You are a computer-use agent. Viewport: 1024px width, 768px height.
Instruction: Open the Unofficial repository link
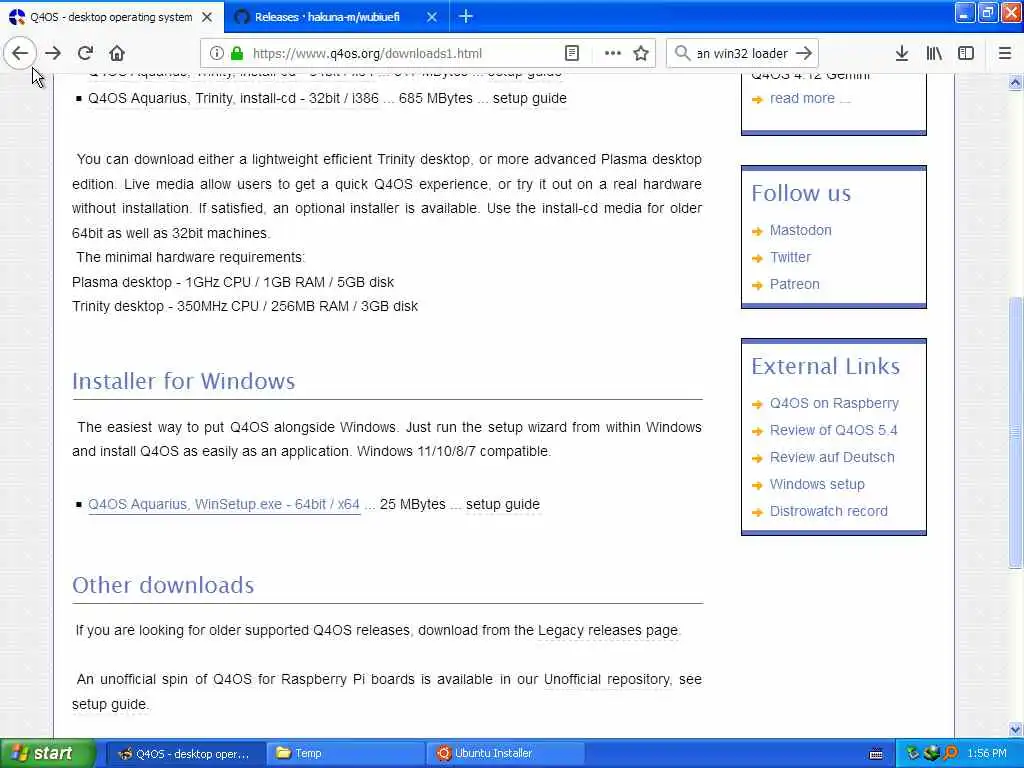point(607,679)
